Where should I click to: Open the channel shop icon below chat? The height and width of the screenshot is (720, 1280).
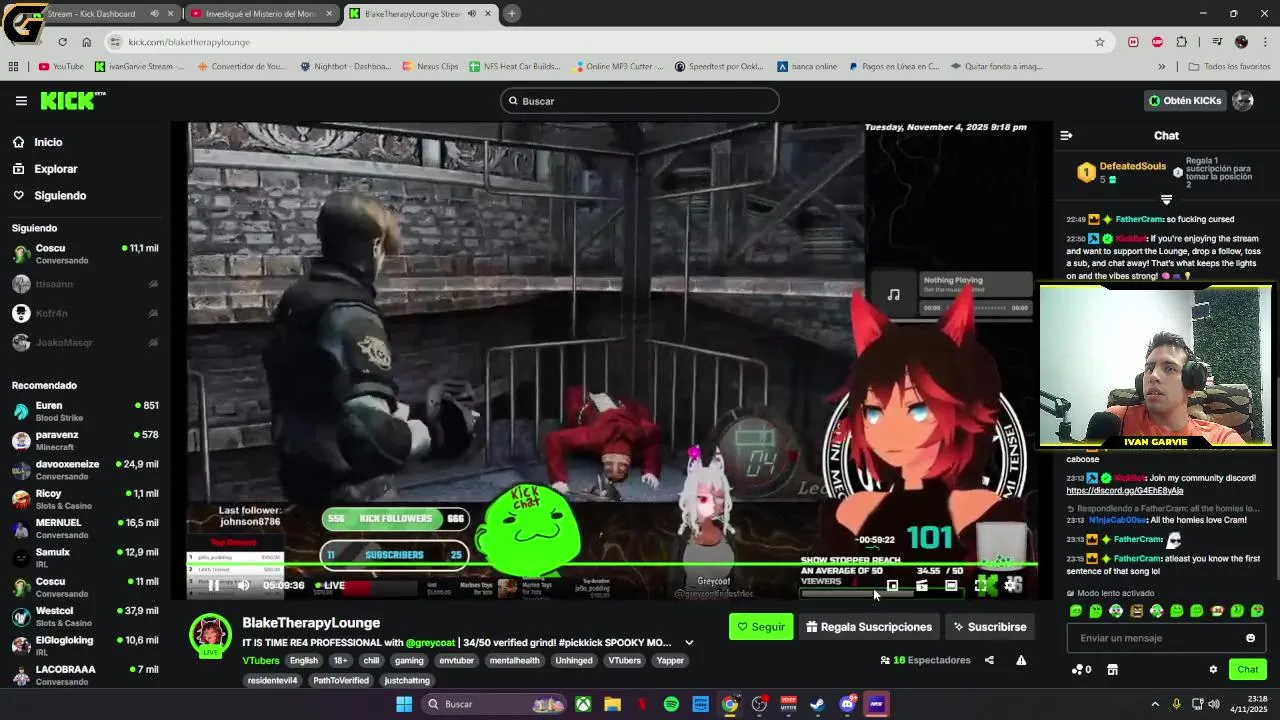1112,670
